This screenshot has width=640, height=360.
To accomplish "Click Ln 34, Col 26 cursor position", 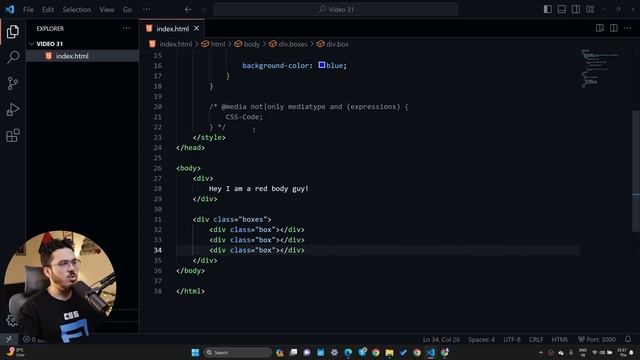I will tap(441, 340).
